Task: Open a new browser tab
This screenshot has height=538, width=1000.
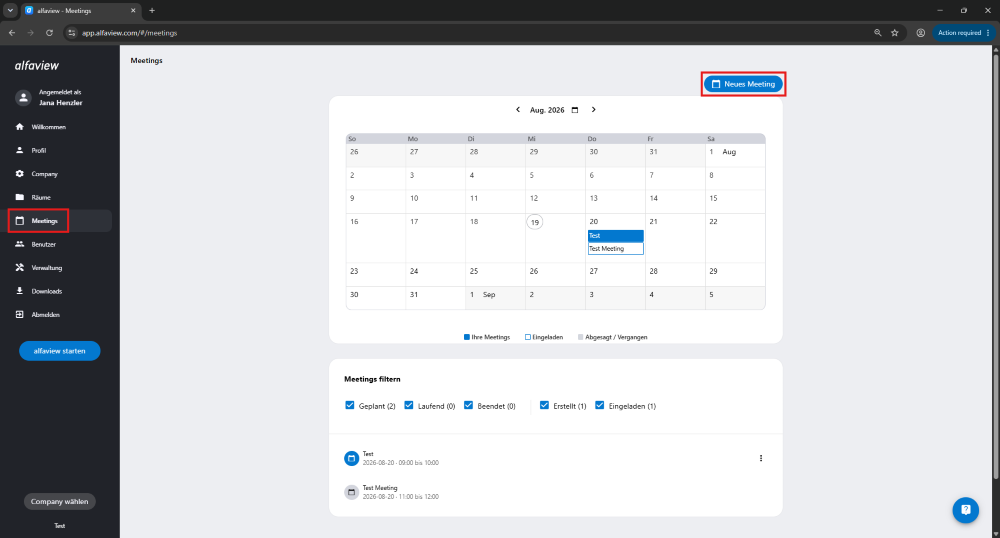Action: [x=152, y=10]
